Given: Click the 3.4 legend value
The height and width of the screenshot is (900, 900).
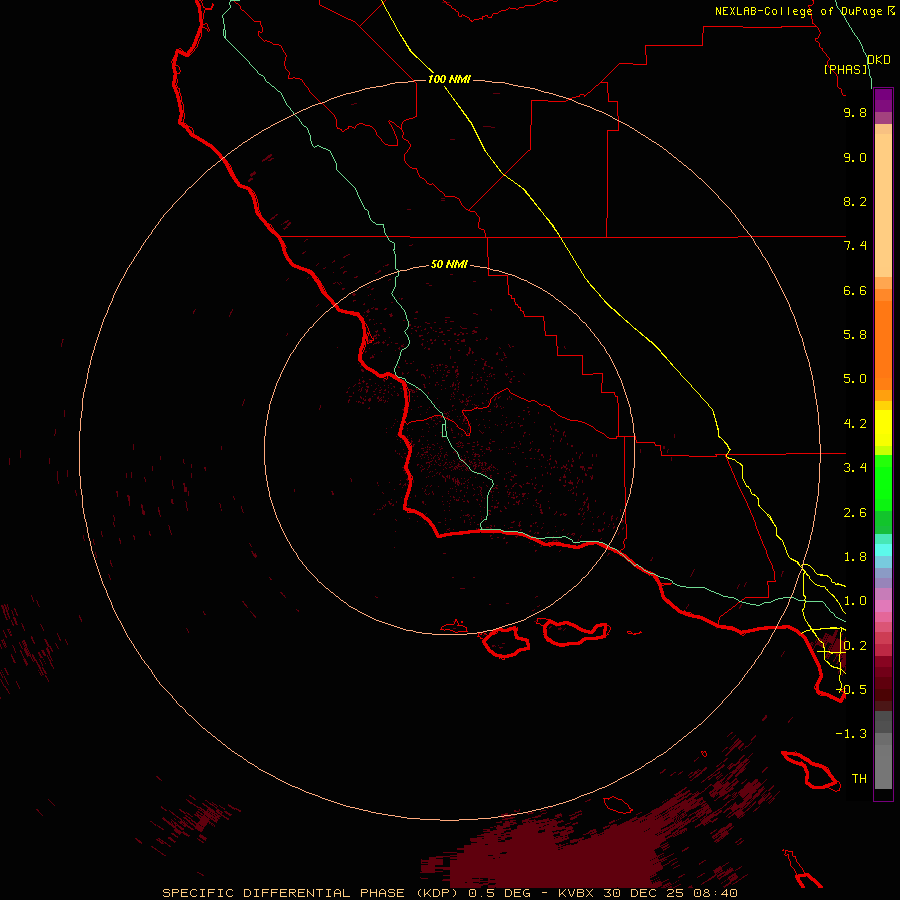Looking at the screenshot, I should point(855,468).
